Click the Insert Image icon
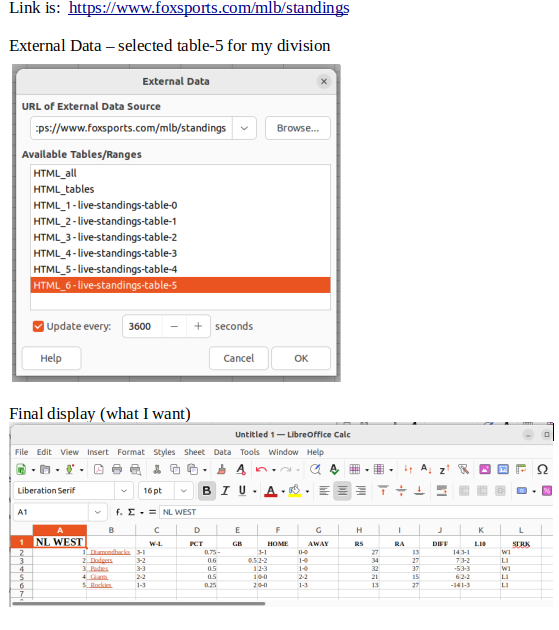559x630 pixels. click(485, 469)
